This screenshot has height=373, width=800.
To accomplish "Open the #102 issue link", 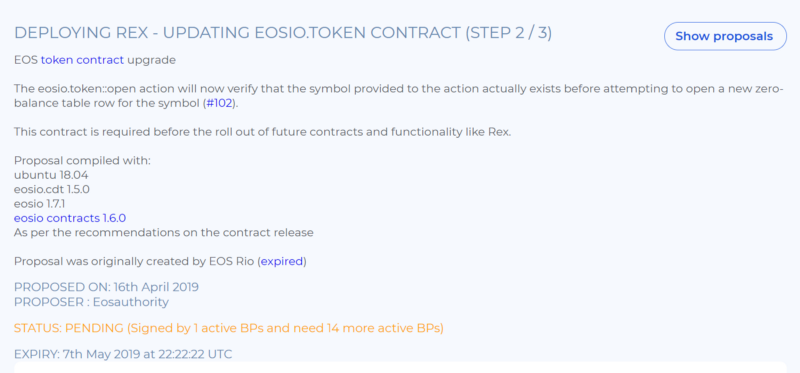I will (219, 103).
